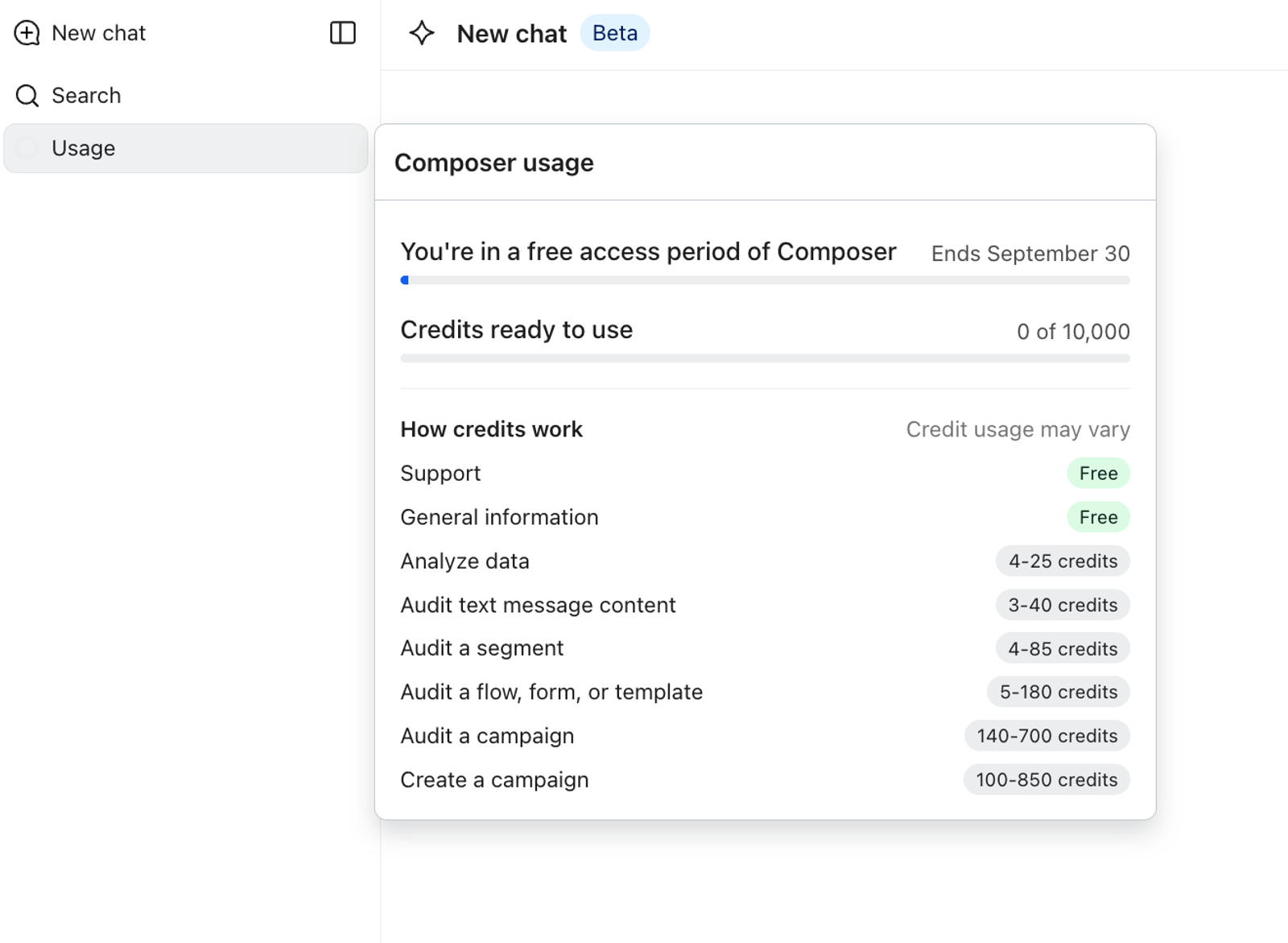Image resolution: width=1288 pixels, height=943 pixels.
Task: Click the 'Audit a campaign' label
Action: [487, 736]
